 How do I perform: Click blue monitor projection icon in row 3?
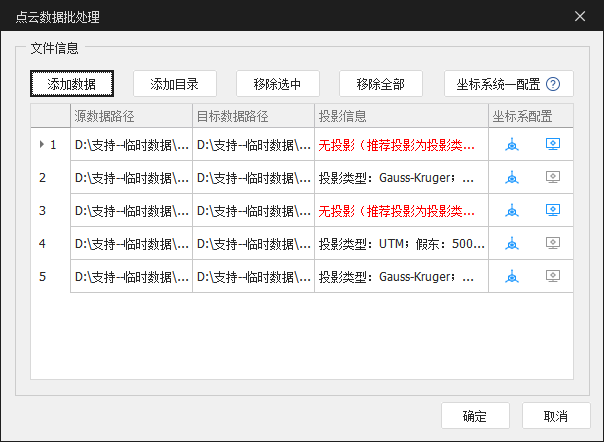click(x=552, y=211)
